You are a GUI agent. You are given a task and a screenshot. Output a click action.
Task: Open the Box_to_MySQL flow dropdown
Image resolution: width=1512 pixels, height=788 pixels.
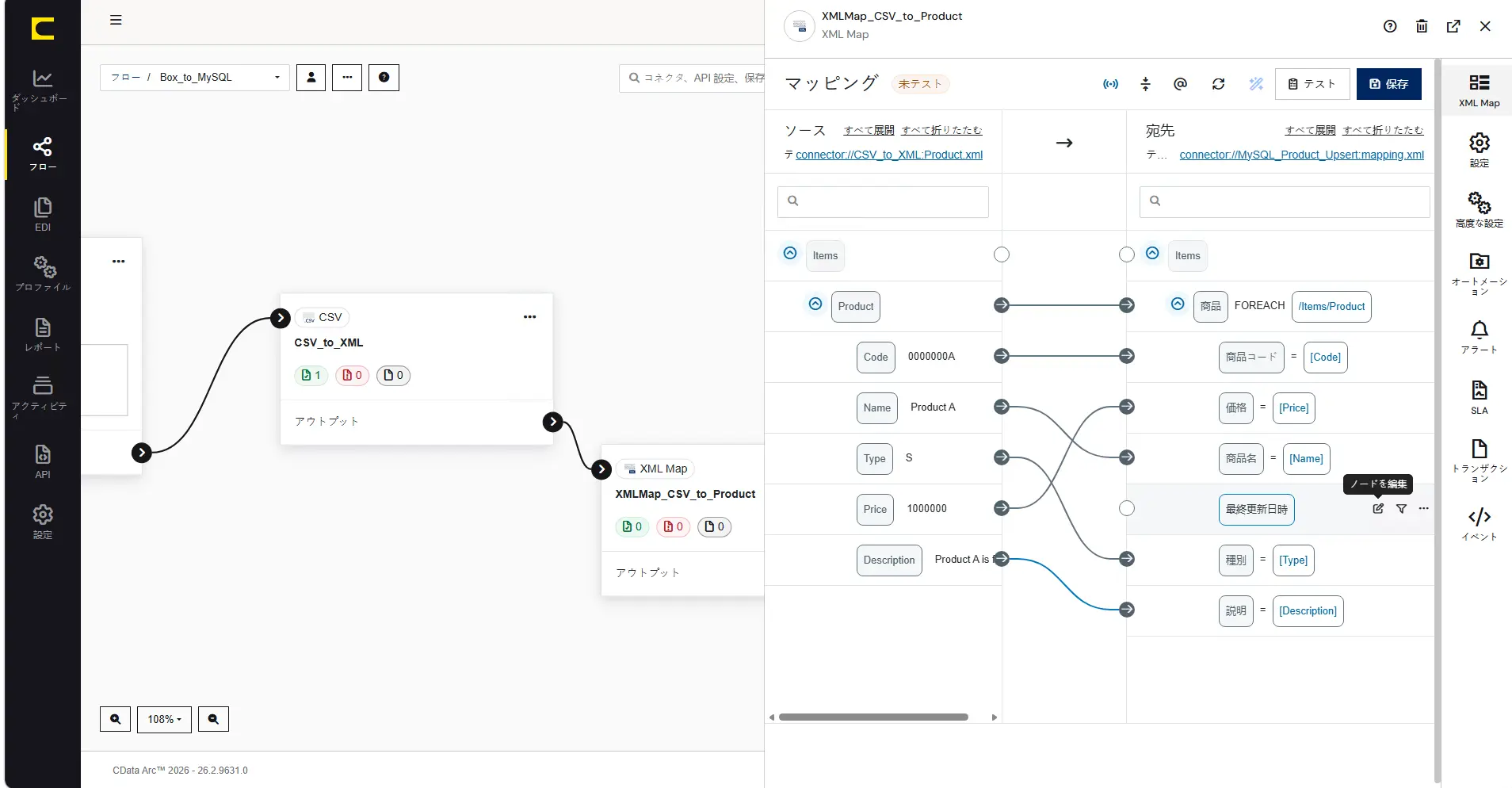[x=196, y=77]
